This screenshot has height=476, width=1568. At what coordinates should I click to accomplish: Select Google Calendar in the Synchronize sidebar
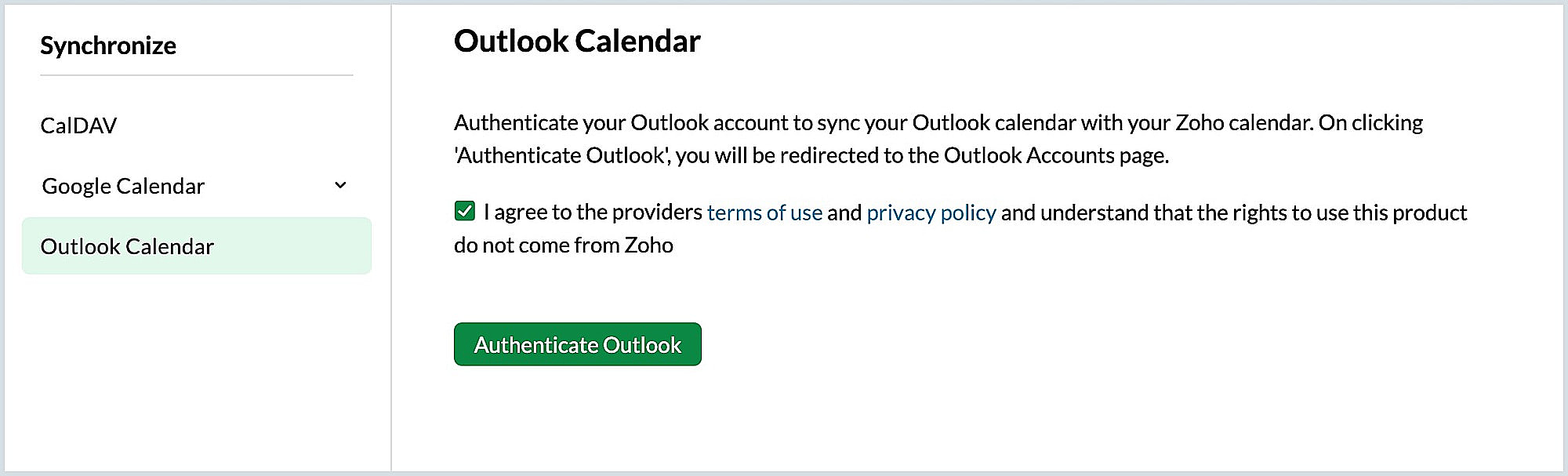tap(123, 186)
